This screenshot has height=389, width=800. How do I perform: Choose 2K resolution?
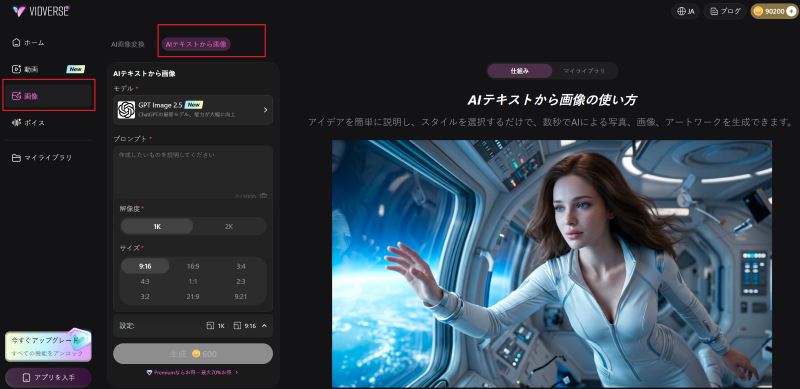click(x=229, y=226)
